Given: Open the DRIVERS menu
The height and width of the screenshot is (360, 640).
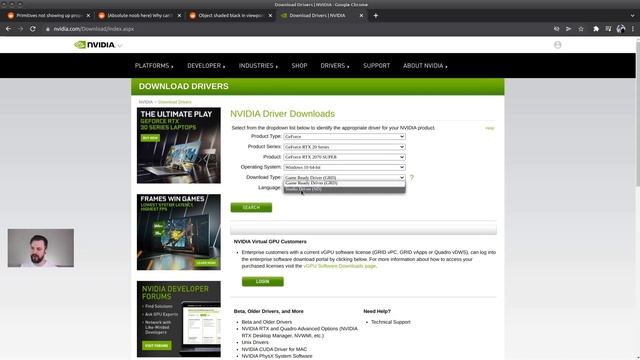Looking at the screenshot, I should click(x=335, y=66).
